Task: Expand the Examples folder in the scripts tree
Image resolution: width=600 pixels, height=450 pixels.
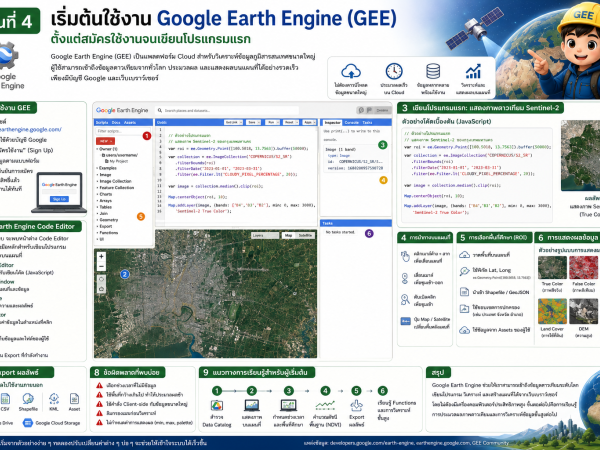Action: tap(107, 168)
